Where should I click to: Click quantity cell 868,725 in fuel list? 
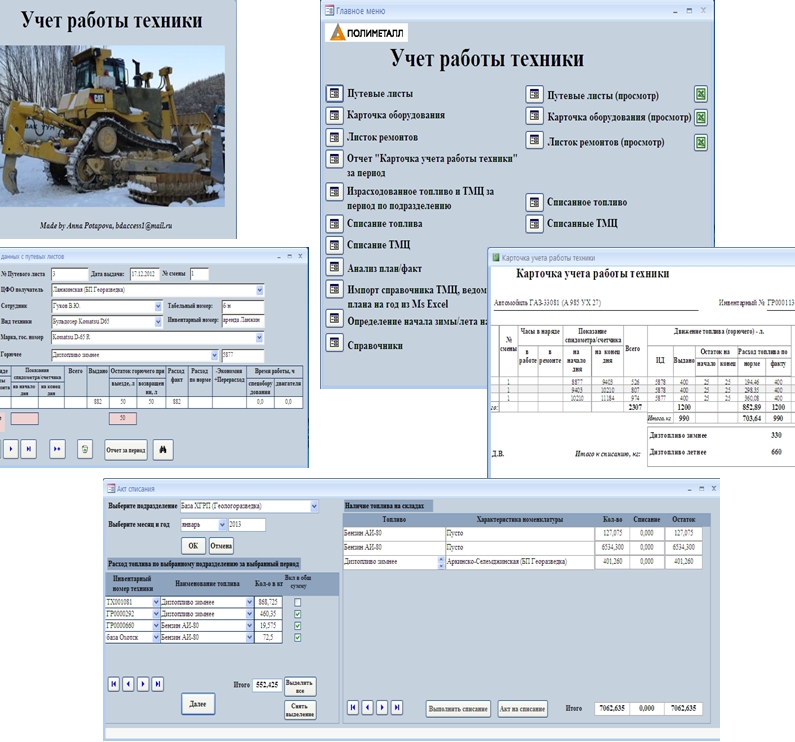tap(267, 603)
